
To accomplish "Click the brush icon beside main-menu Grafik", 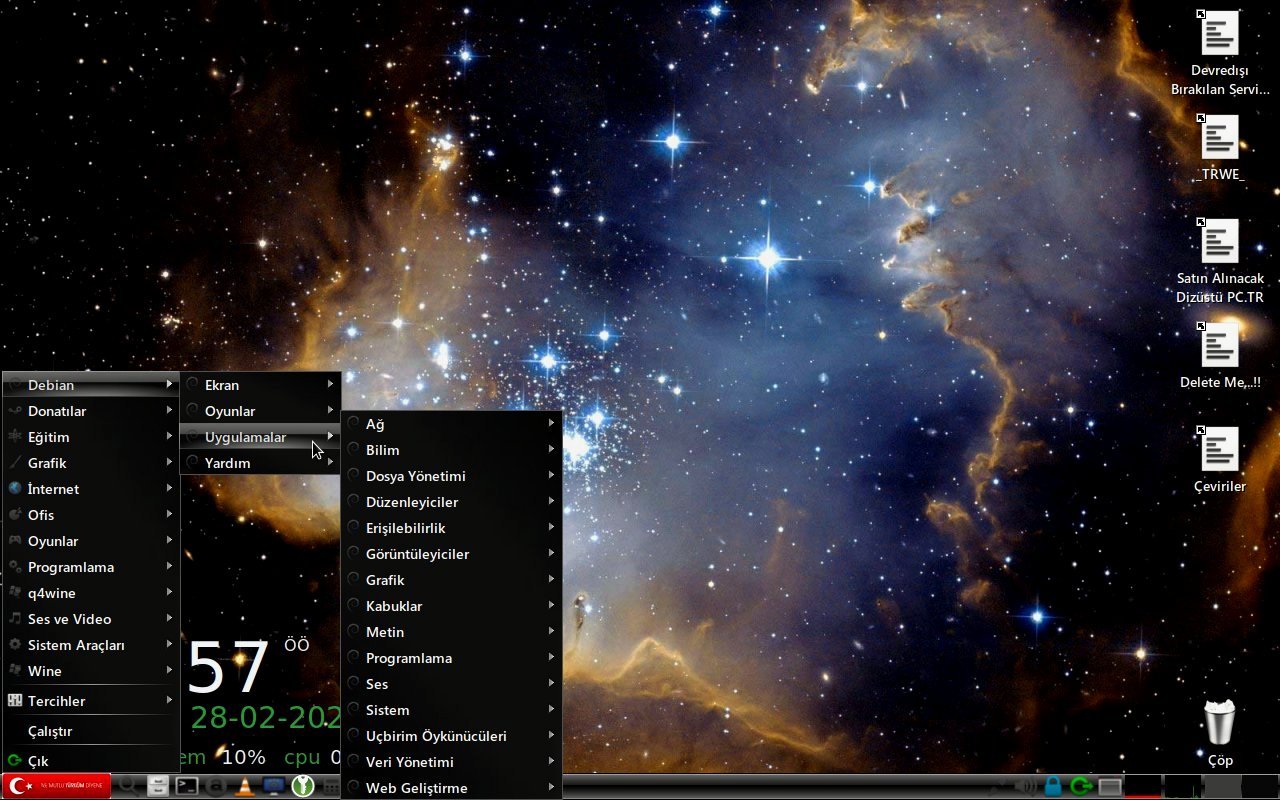I will tap(15, 463).
